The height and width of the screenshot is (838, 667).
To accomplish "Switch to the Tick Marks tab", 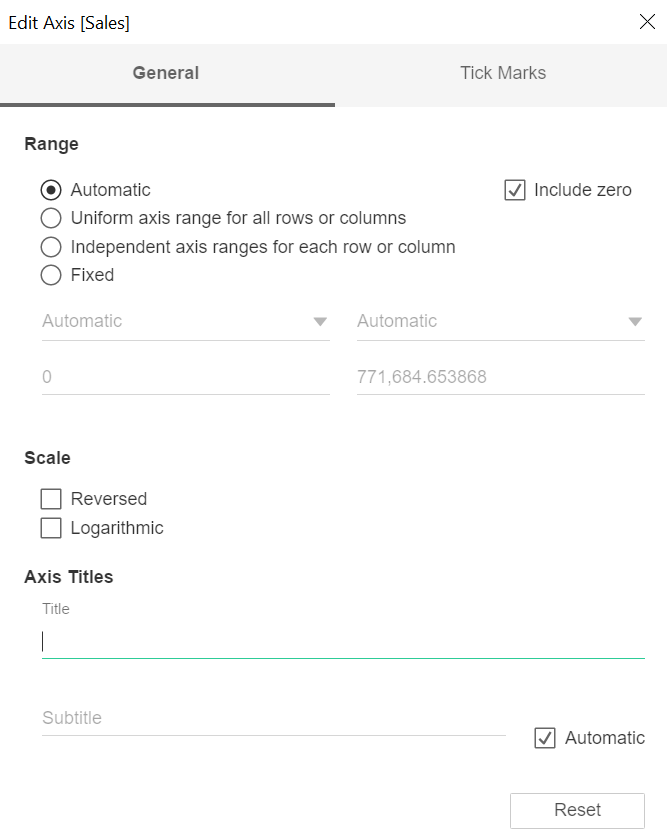I will pos(503,73).
